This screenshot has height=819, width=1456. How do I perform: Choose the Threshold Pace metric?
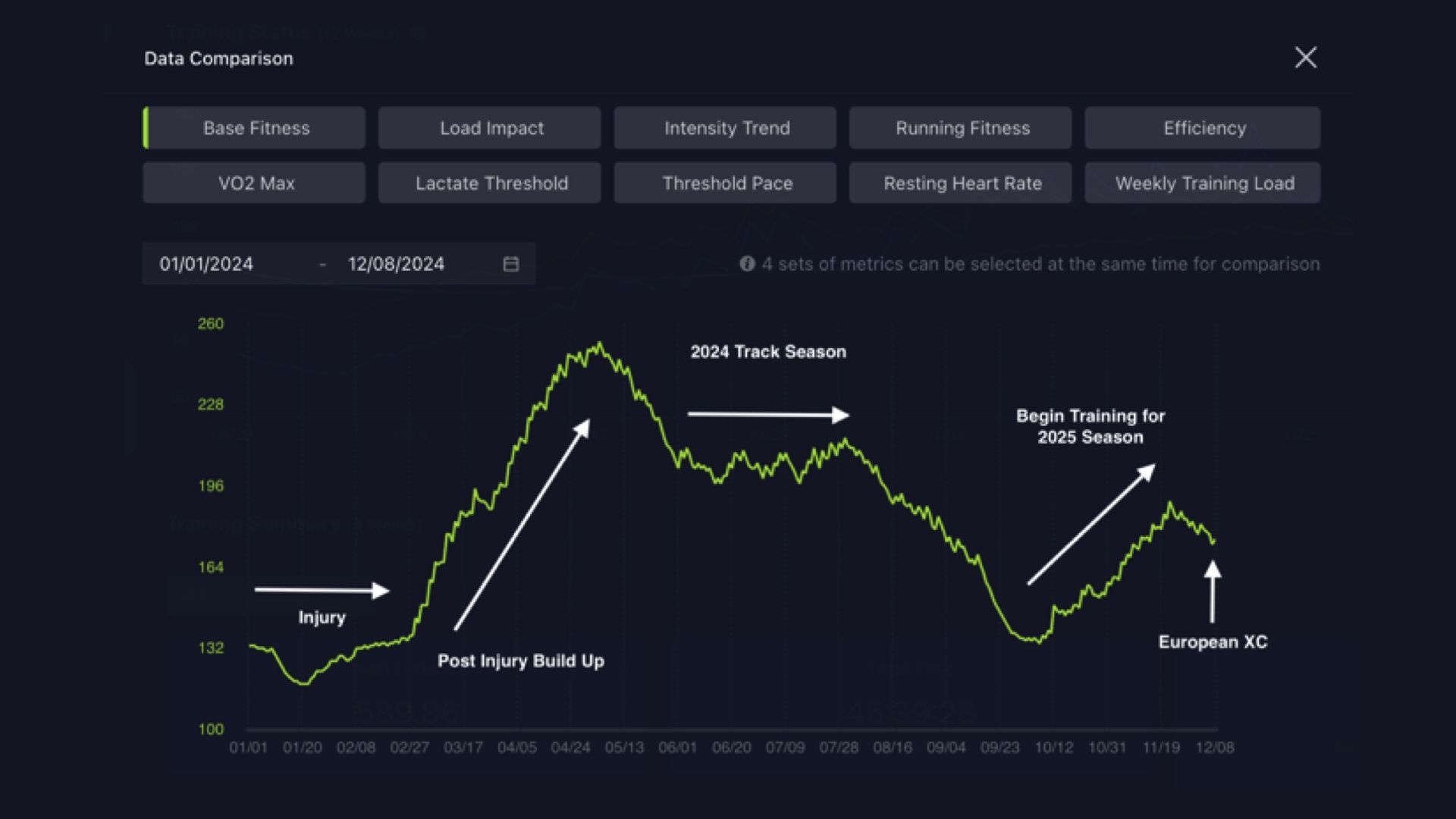pyautogui.click(x=725, y=183)
